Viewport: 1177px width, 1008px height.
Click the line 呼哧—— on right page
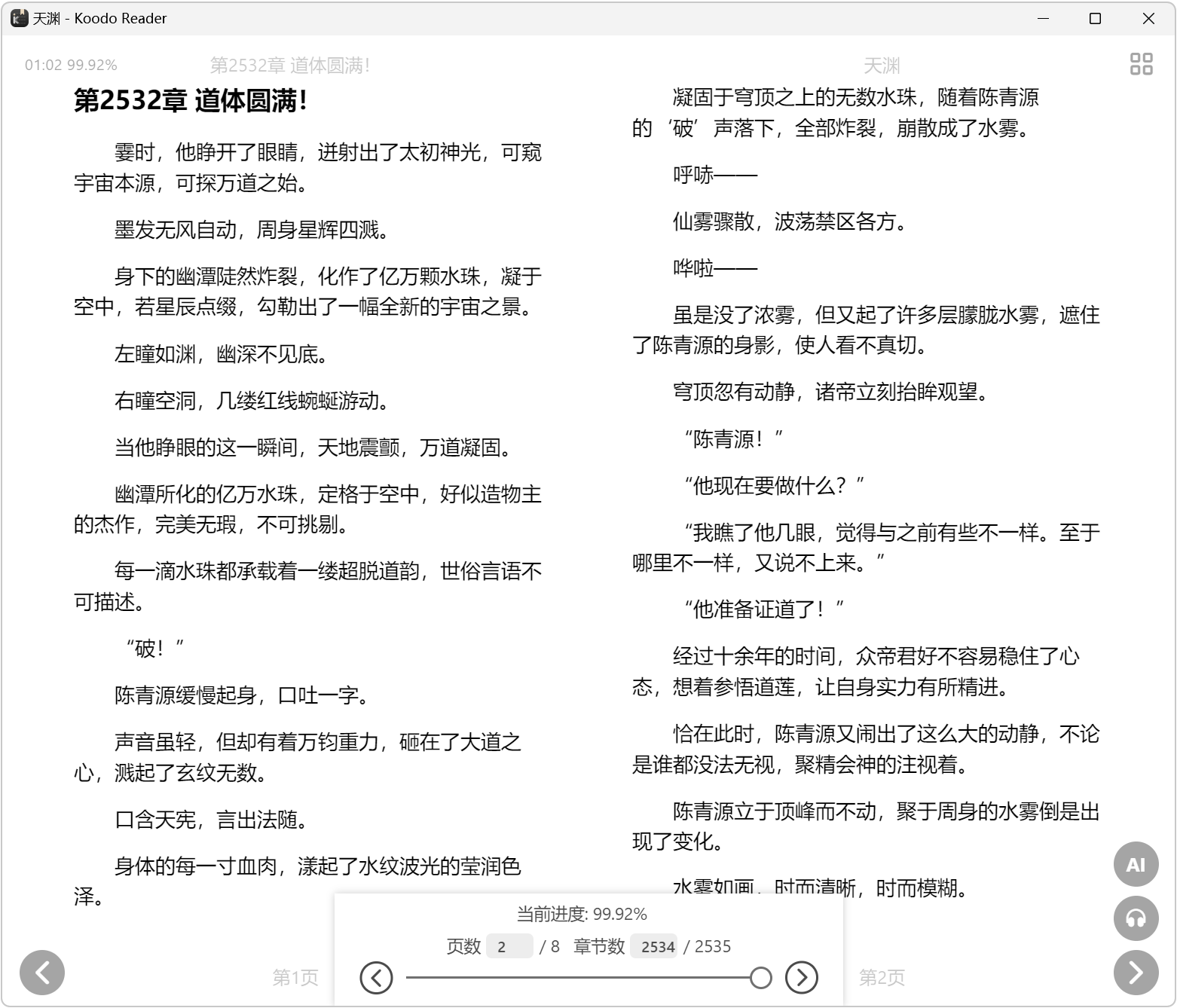coord(715,175)
